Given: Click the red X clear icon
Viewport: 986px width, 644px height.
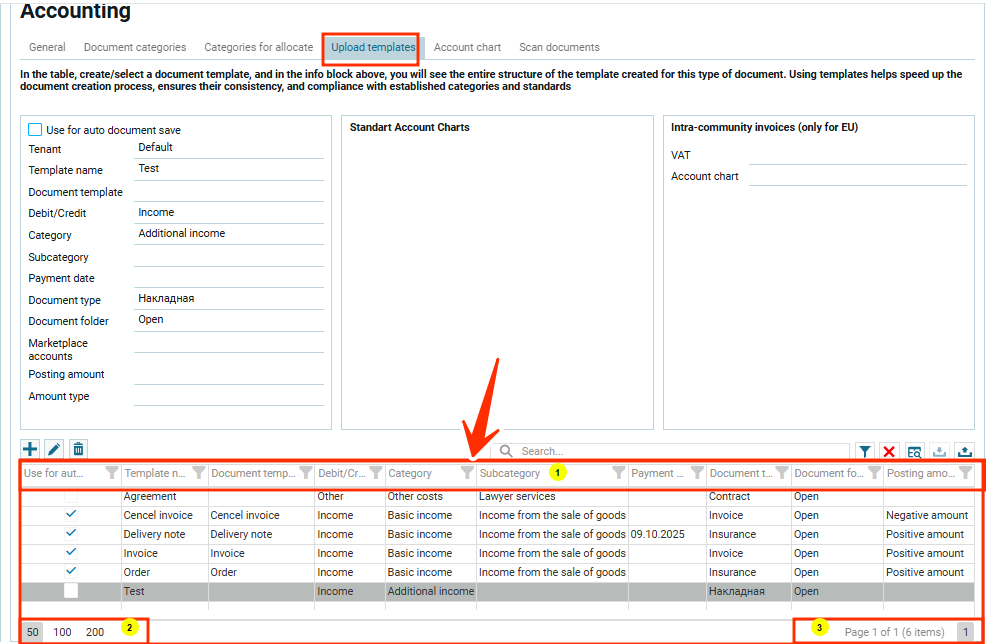Looking at the screenshot, I should tap(889, 452).
